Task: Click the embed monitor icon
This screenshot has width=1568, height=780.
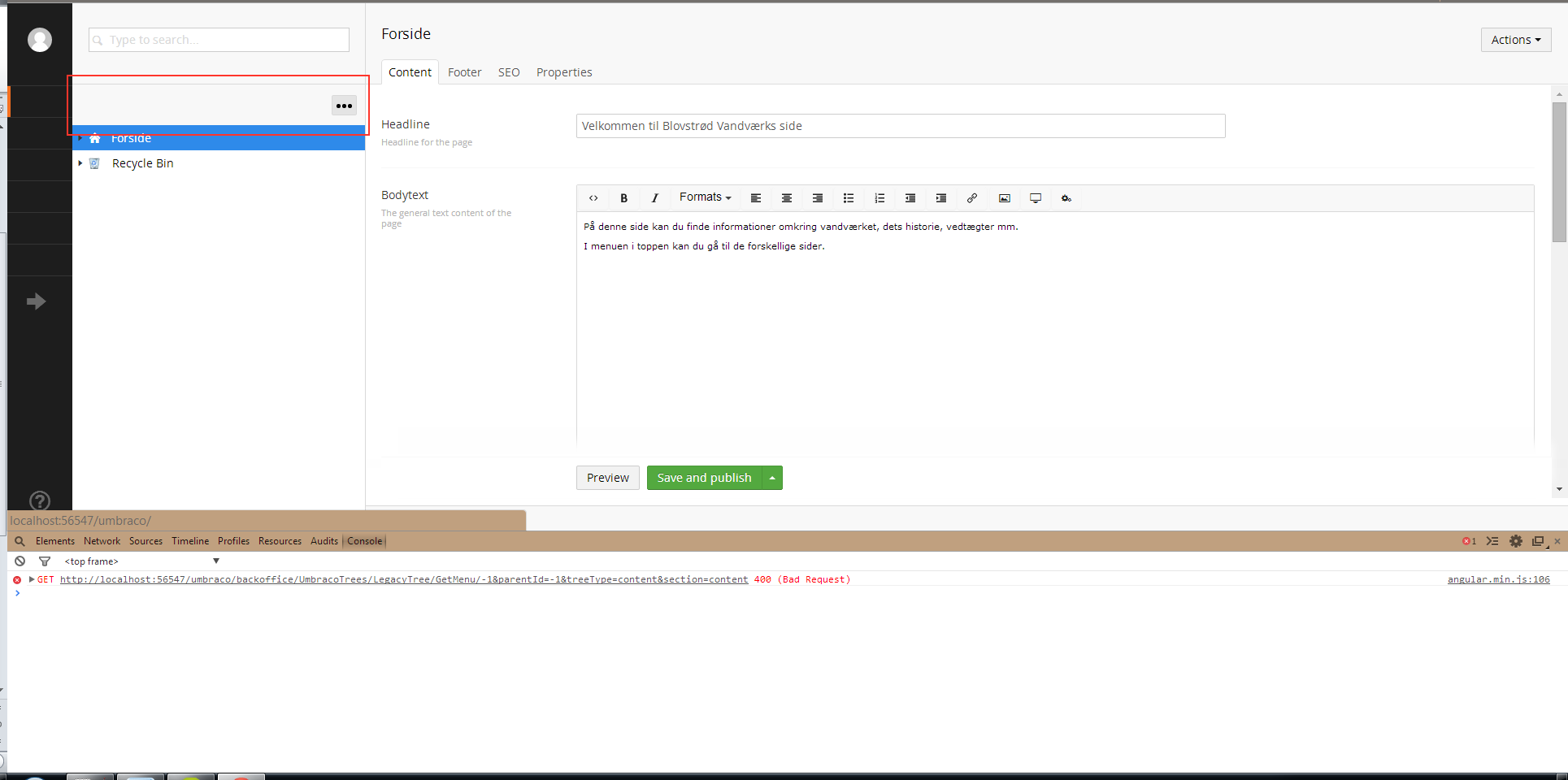Action: (x=1036, y=198)
